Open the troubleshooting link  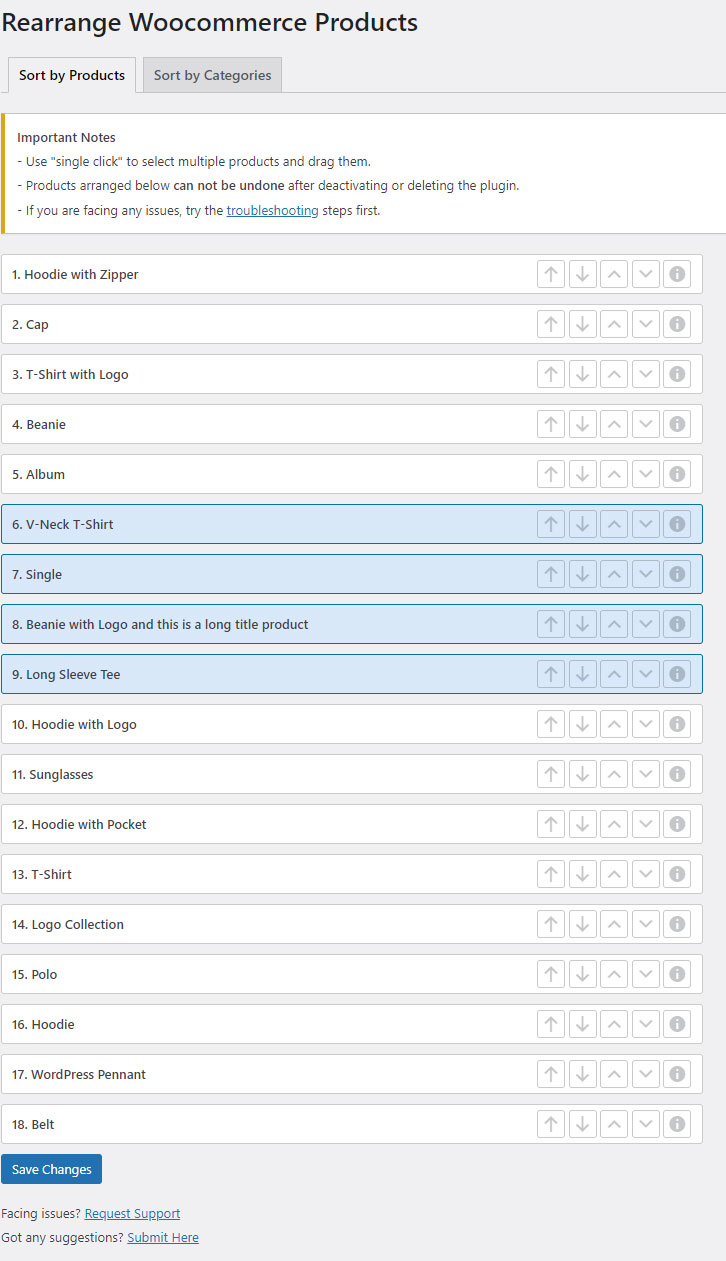point(272,210)
